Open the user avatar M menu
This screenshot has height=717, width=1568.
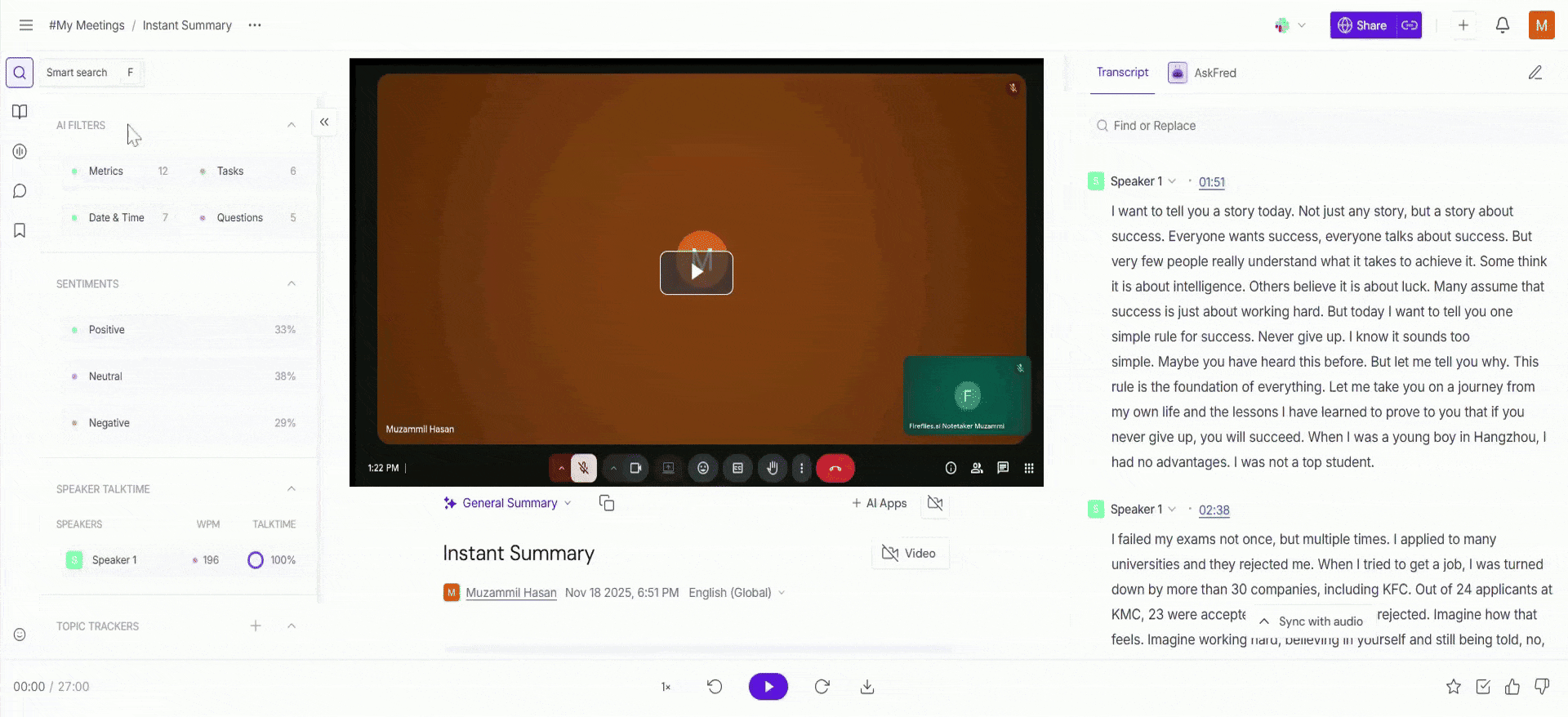pyautogui.click(x=1542, y=25)
